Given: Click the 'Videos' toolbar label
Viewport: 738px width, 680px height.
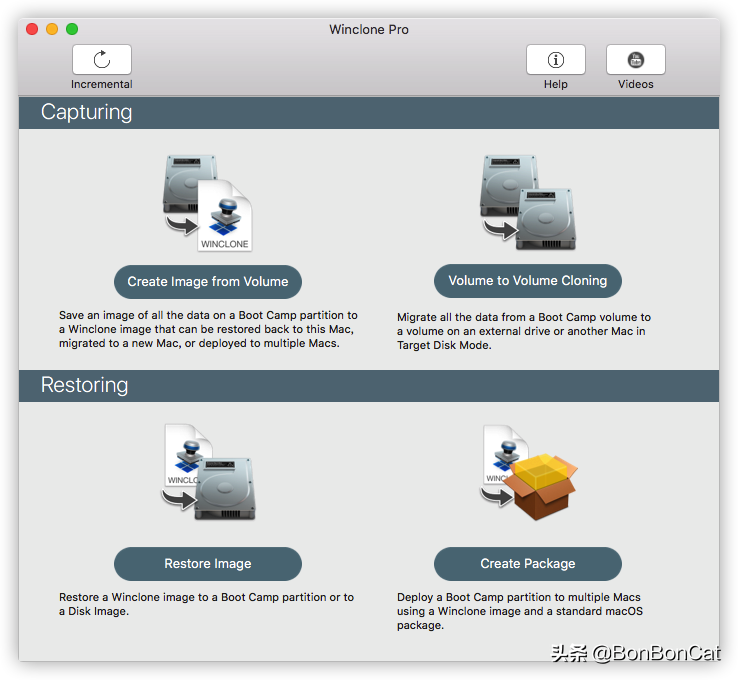Looking at the screenshot, I should (635, 84).
